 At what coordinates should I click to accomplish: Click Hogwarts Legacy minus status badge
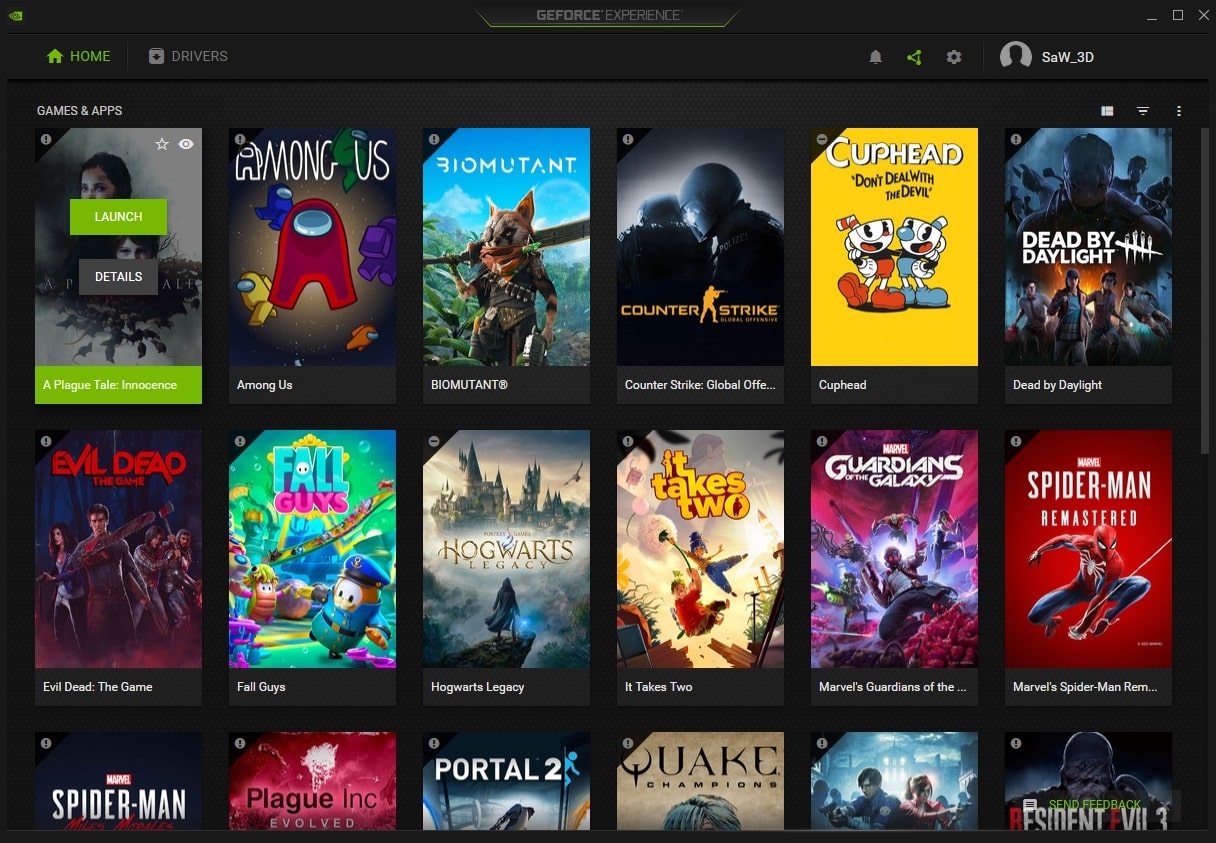433,441
